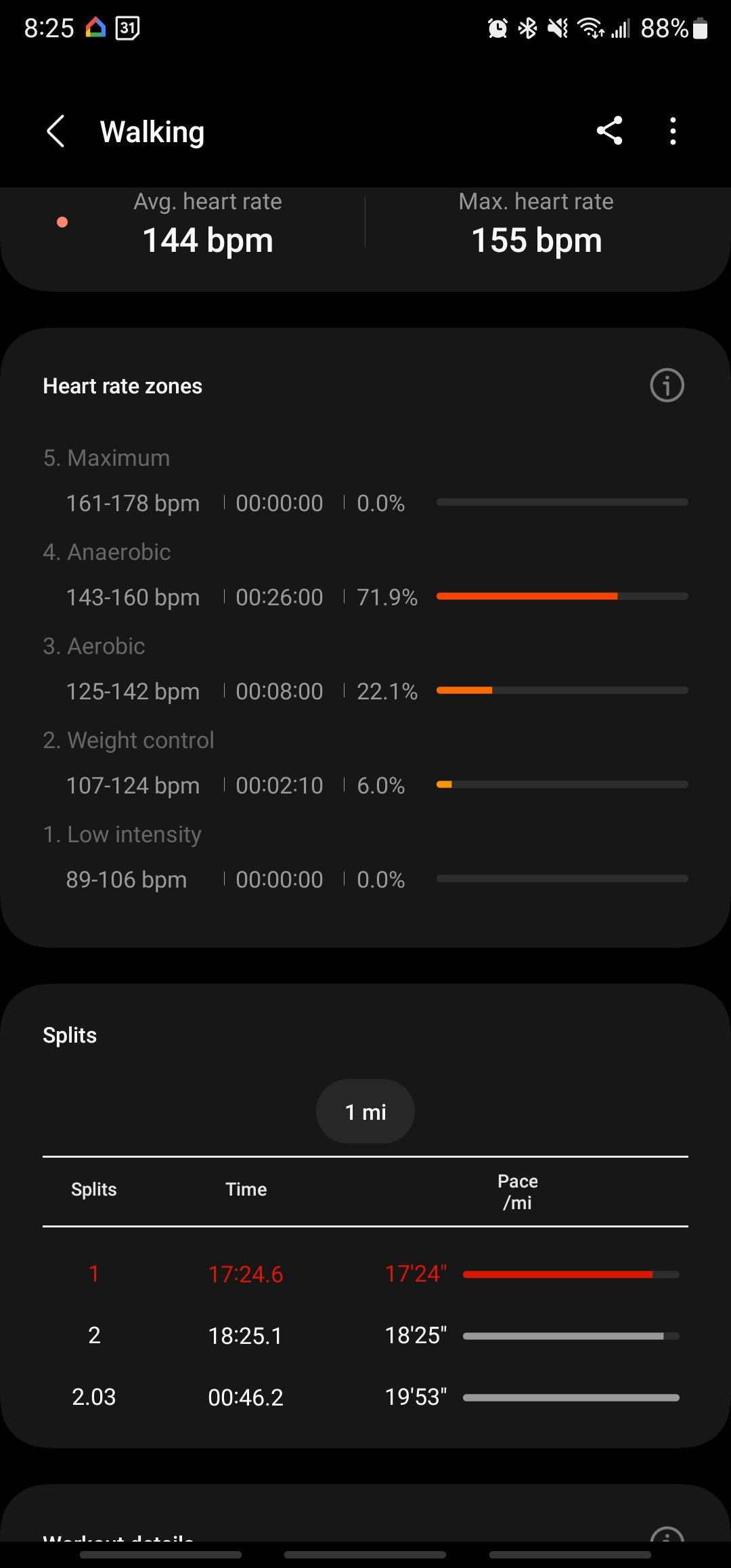
Task: Tap the calendar notification icon
Action: (127, 28)
